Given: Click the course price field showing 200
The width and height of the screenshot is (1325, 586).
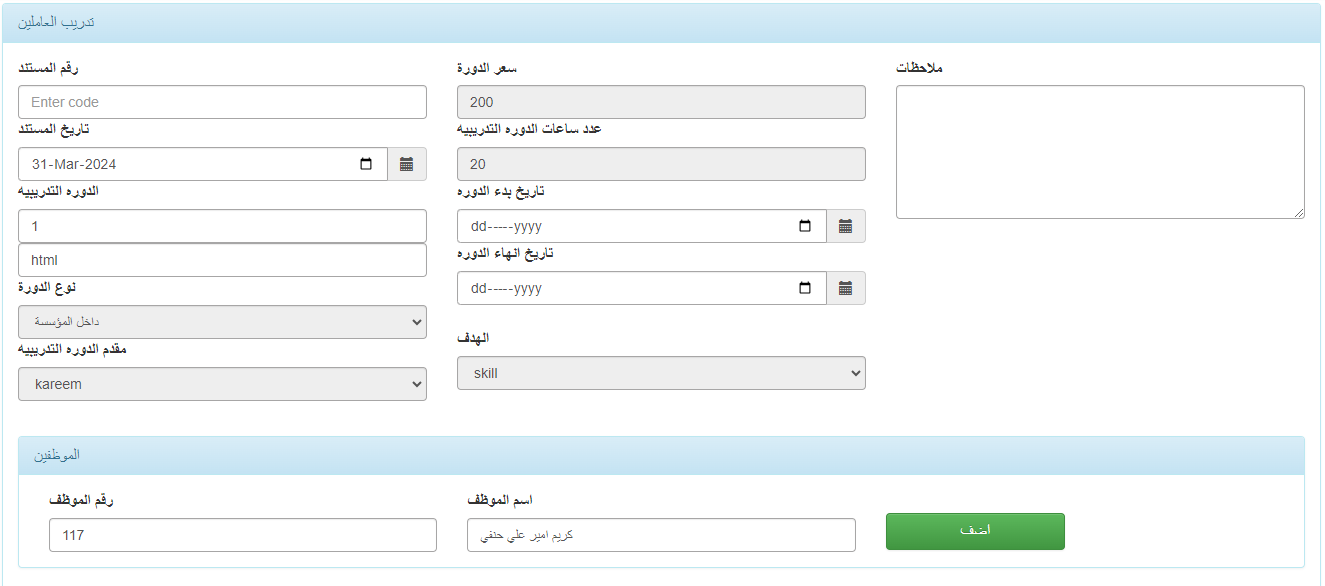Looking at the screenshot, I should (x=661, y=102).
